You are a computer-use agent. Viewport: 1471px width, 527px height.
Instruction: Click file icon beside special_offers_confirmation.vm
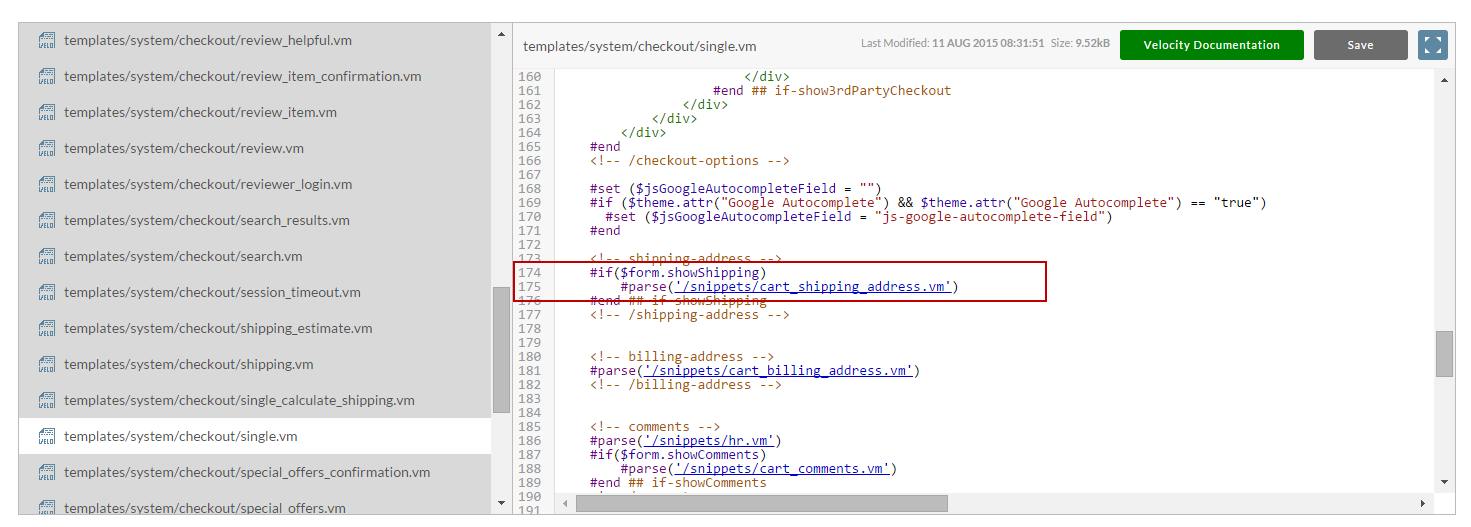tap(46, 473)
